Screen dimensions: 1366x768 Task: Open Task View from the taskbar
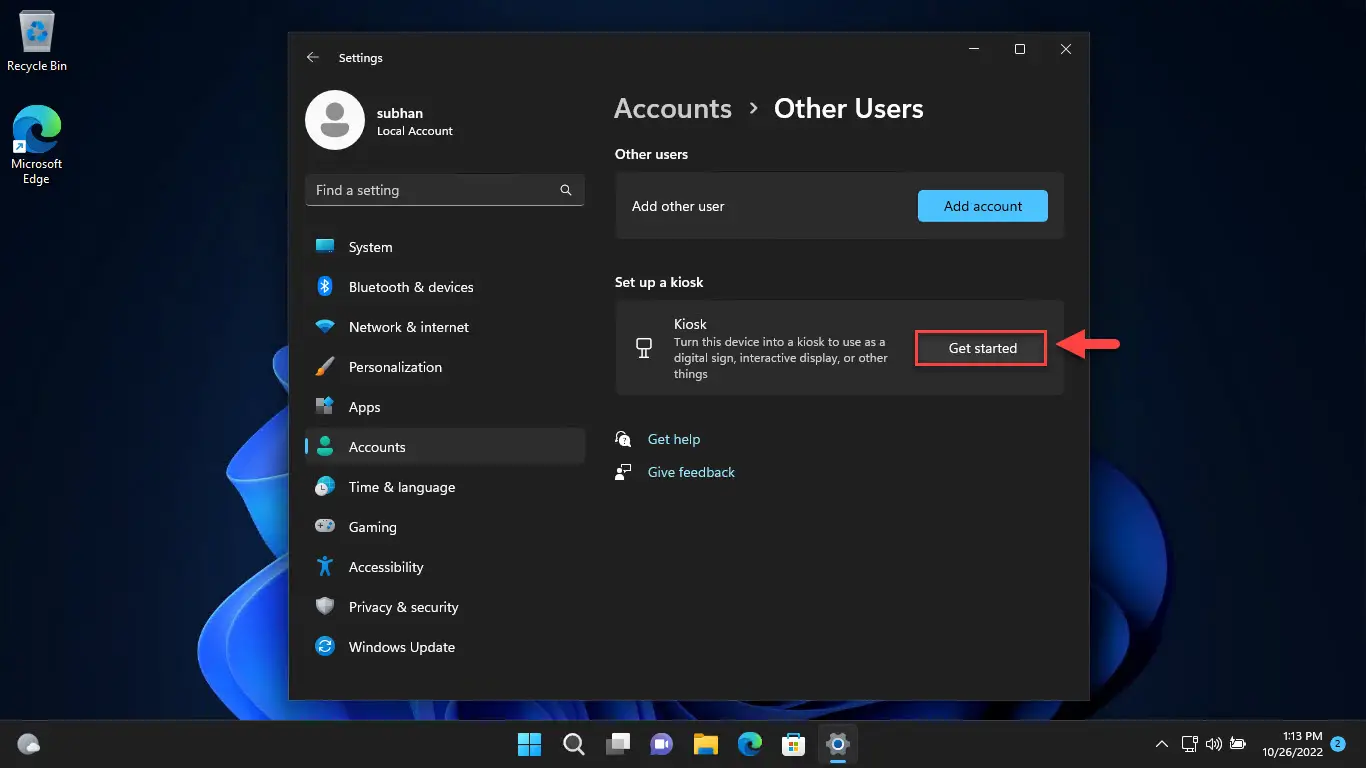[618, 744]
